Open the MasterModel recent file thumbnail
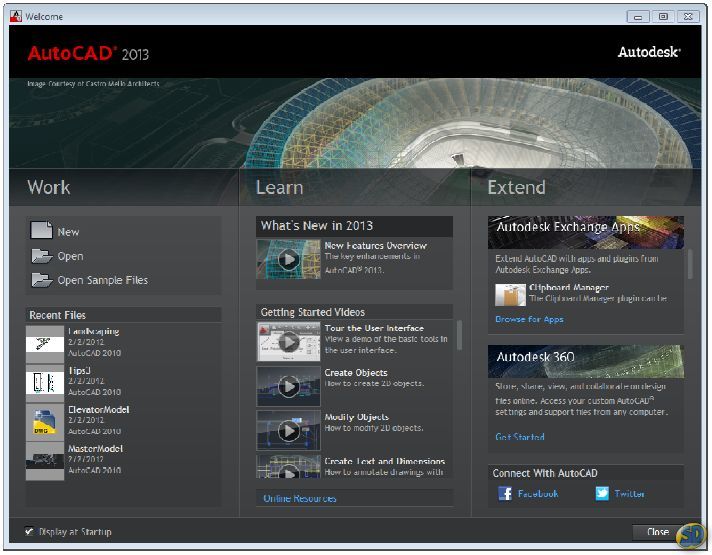The height and width of the screenshot is (555, 712). 45,461
